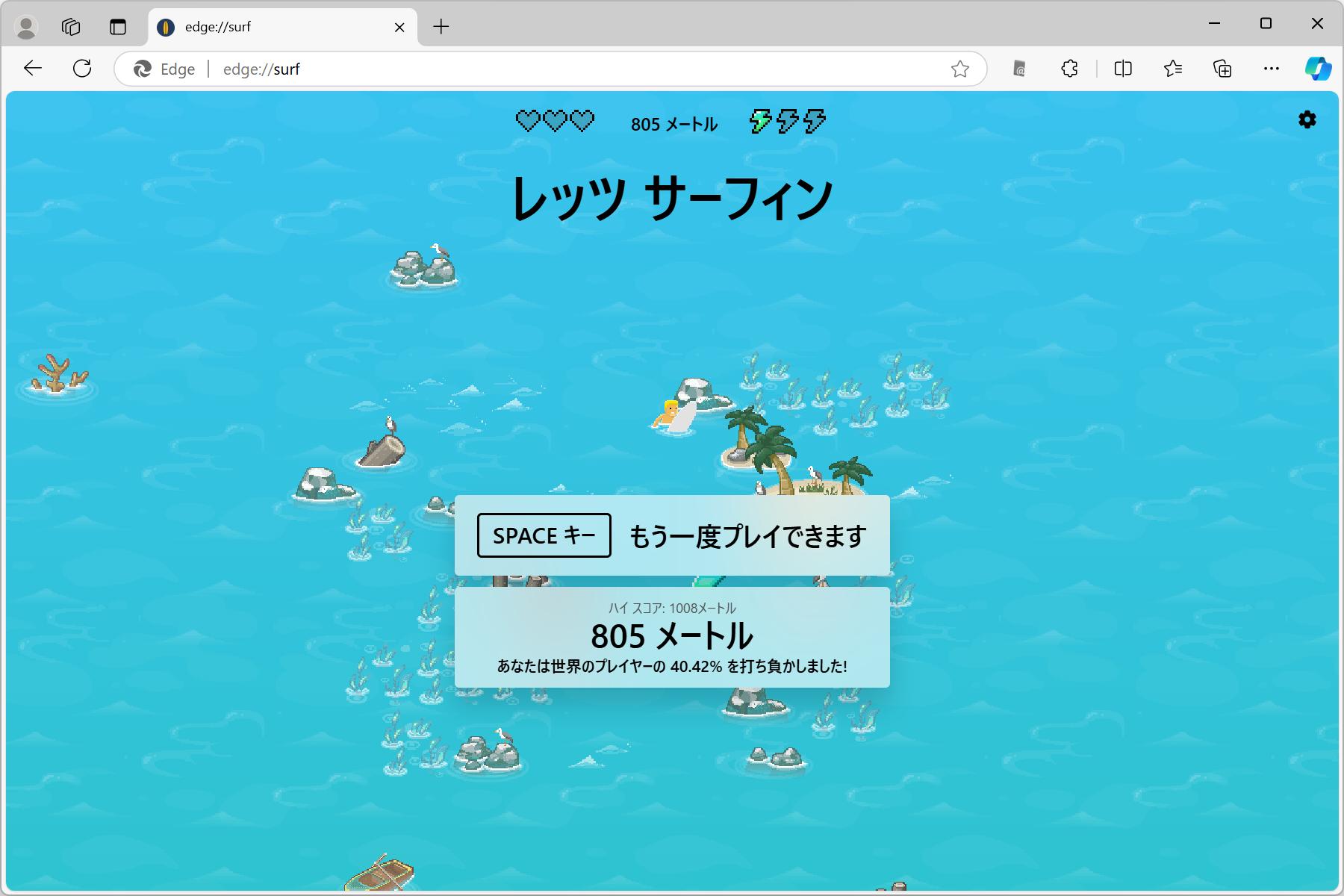The width and height of the screenshot is (1344, 896).
Task: Open the game settings gear icon
Action: click(1307, 119)
